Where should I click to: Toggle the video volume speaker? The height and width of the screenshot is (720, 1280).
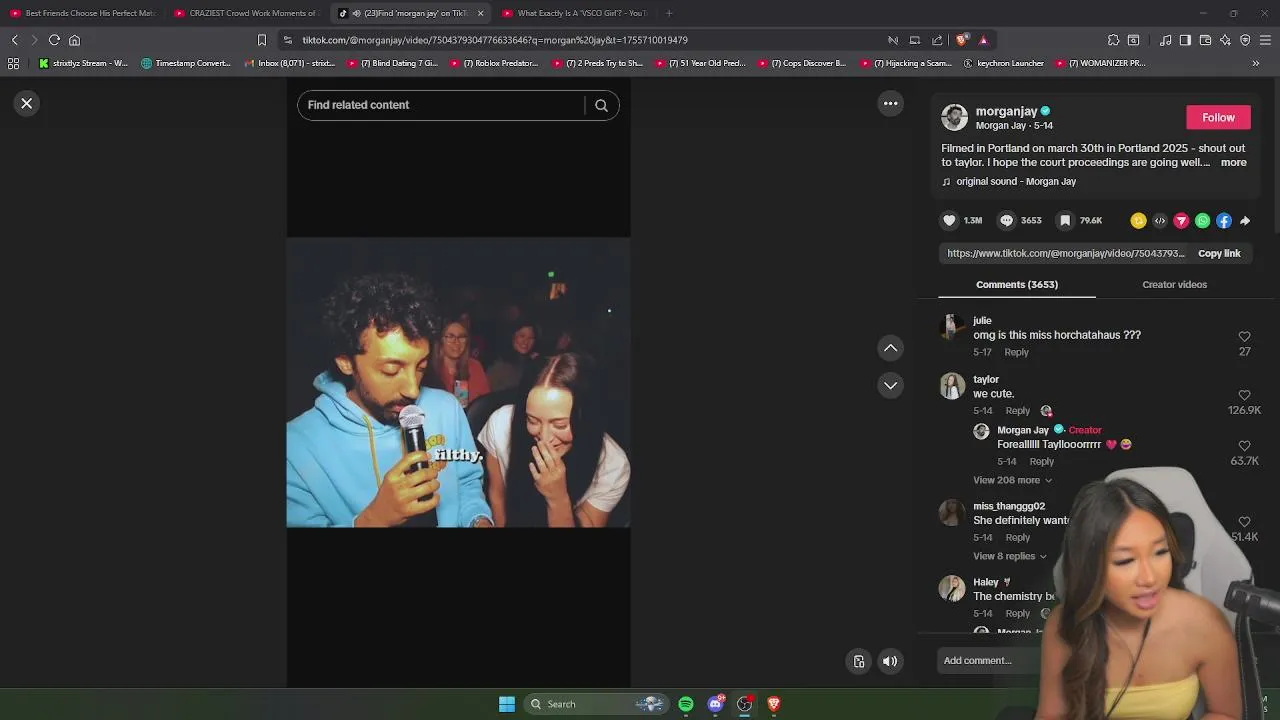[x=890, y=661]
